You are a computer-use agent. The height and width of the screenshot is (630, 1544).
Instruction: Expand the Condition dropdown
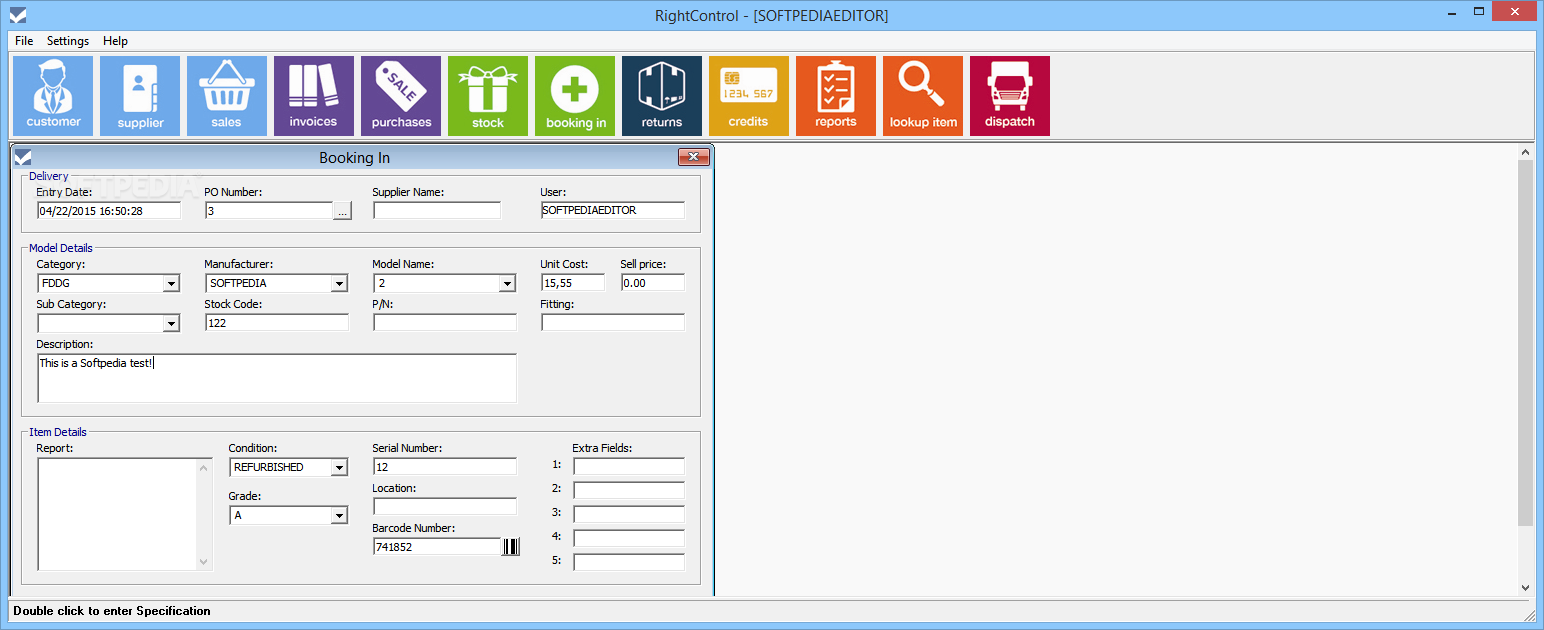click(339, 467)
